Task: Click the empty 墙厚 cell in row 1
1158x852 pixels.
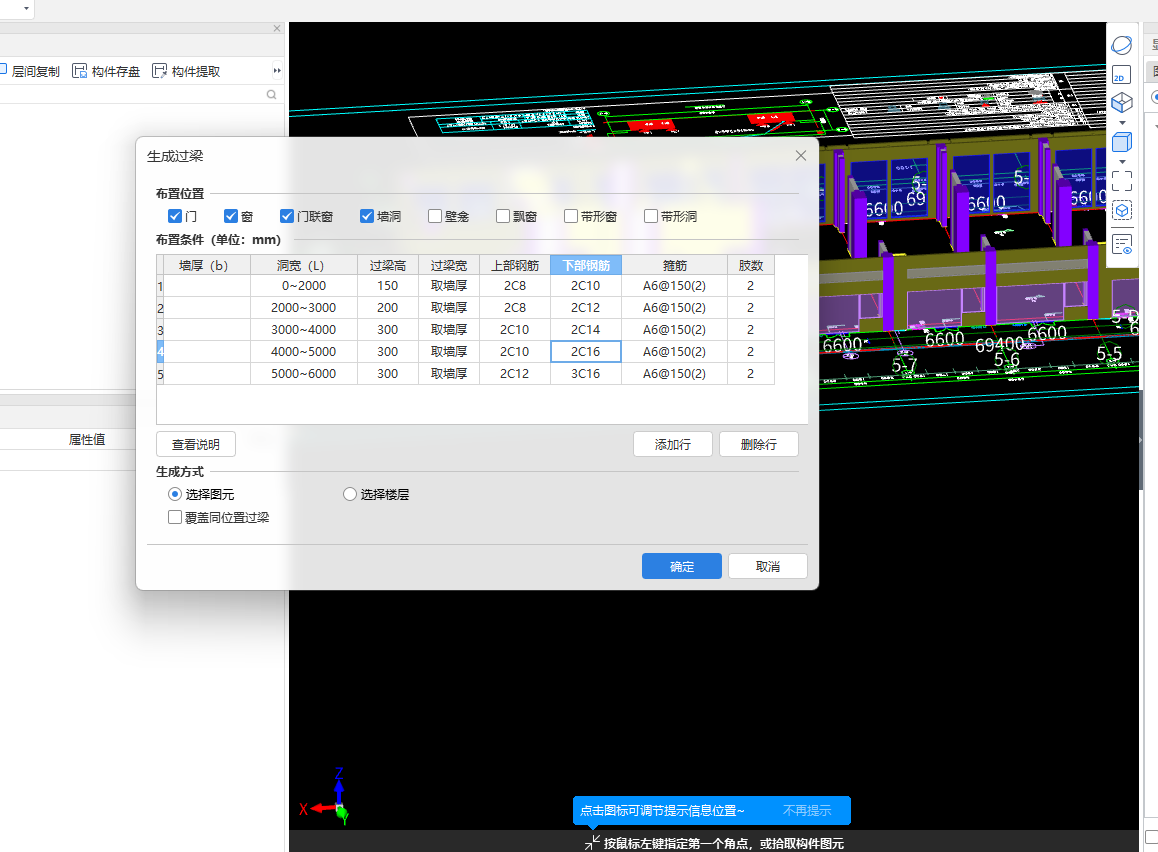Action: pyautogui.click(x=207, y=286)
